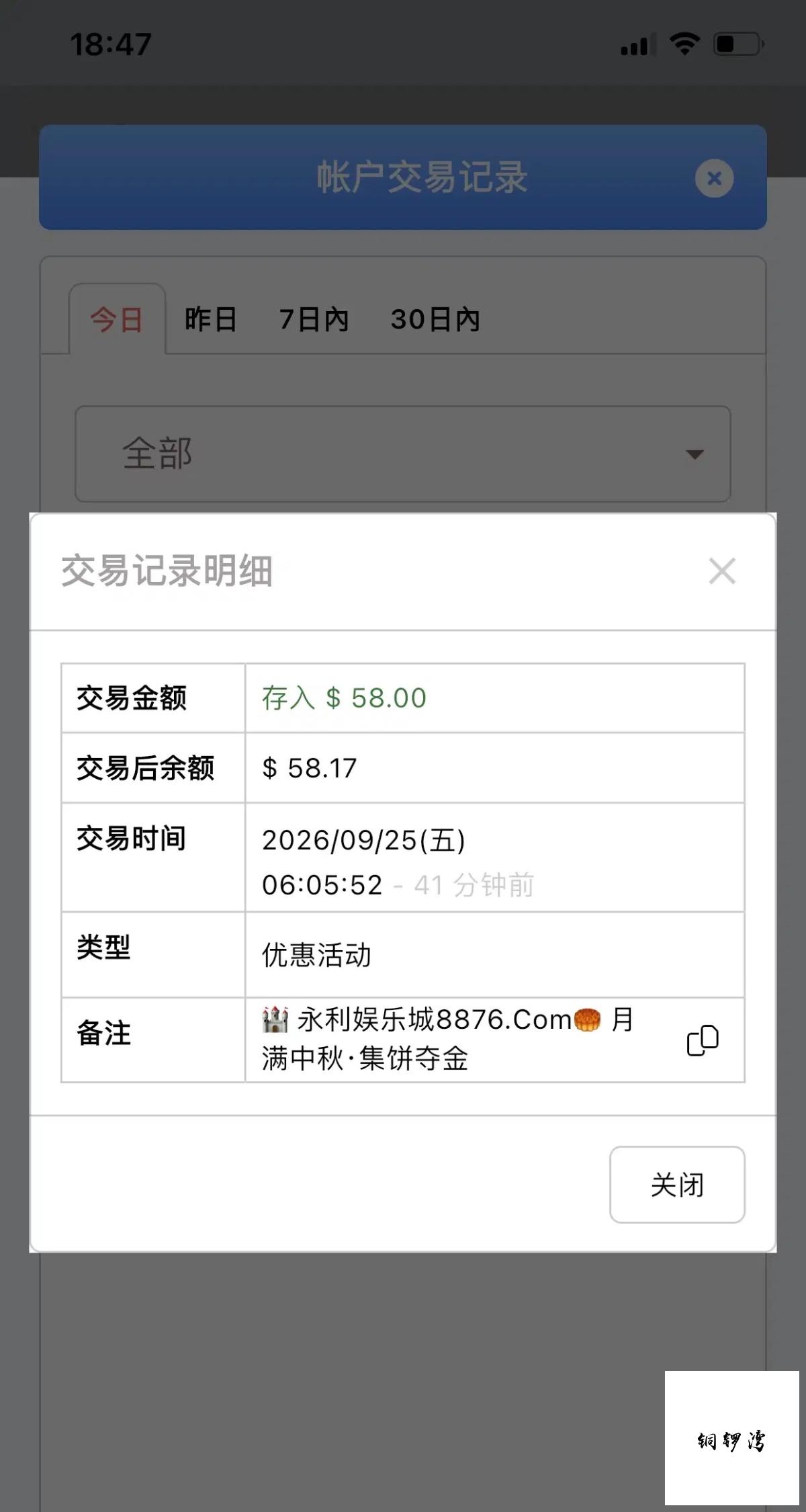Tap the 铜锣湾 watermark logo
Screen dimensions: 806x1512
pos(731,1440)
